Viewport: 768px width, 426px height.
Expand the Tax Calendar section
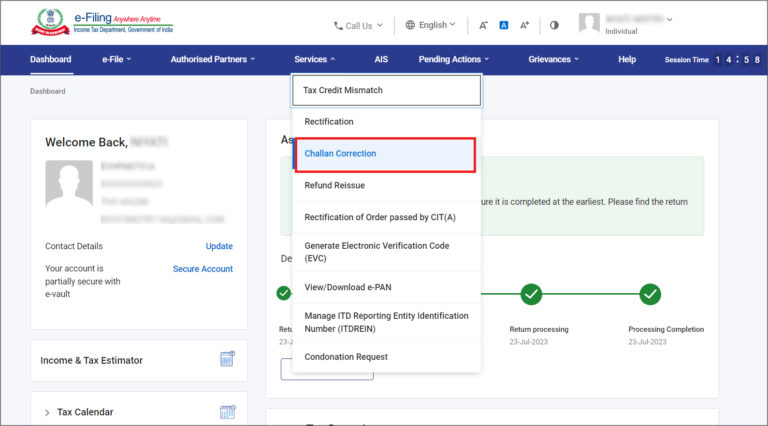pyautogui.click(x=47, y=412)
